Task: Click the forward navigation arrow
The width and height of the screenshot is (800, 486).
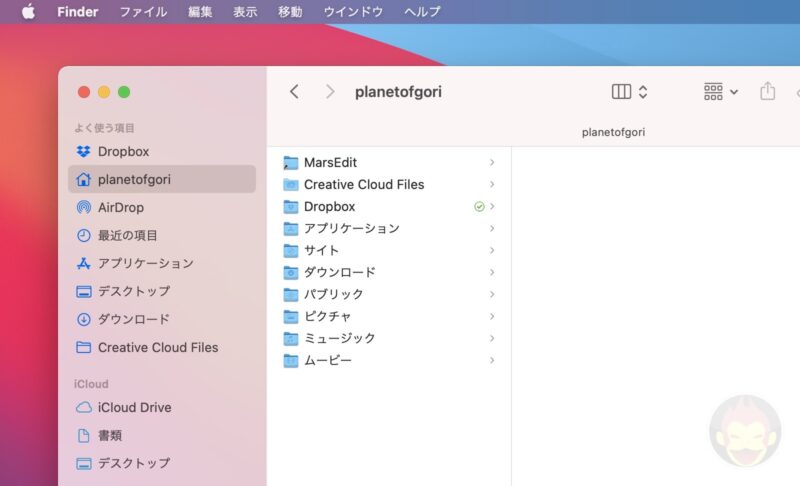Action: click(x=330, y=92)
